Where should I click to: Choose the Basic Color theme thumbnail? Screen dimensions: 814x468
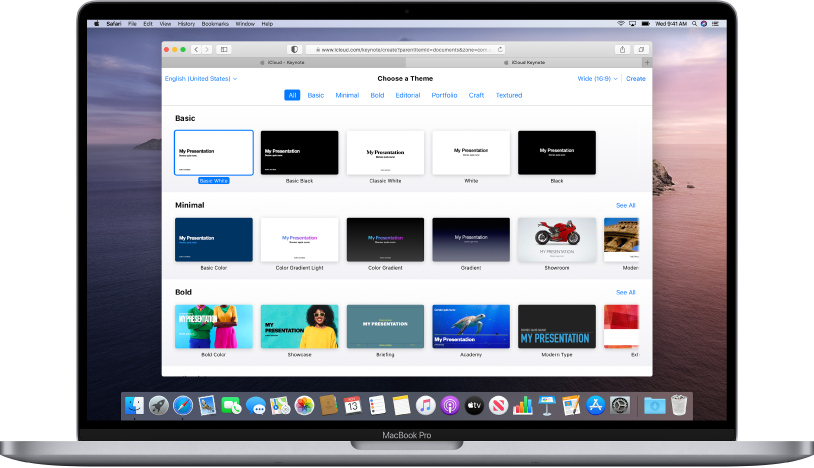coord(214,240)
